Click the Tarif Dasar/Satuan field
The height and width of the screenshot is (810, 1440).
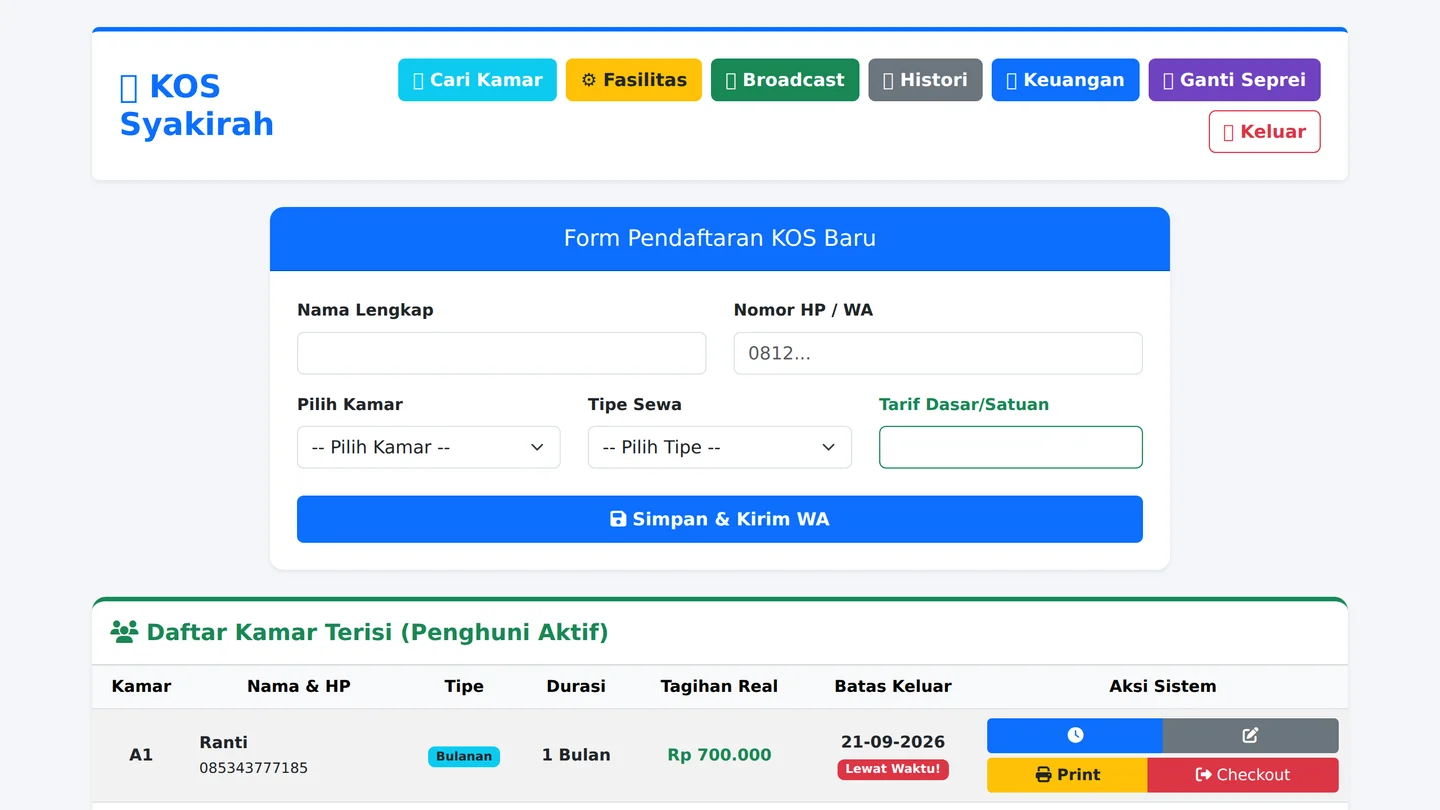[1011, 447]
